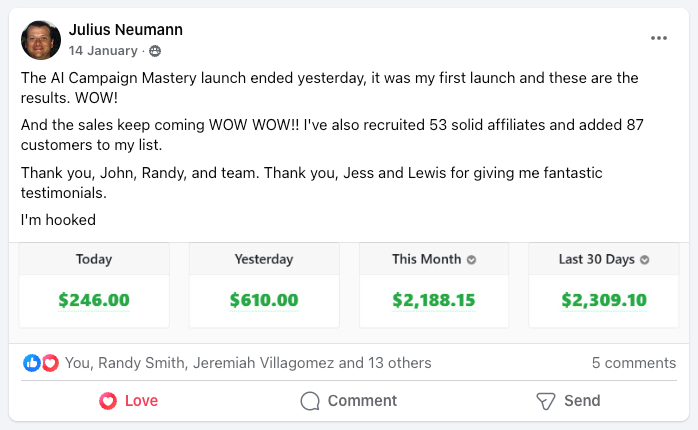
Task: Toggle the Love reaction button
Action: point(128,401)
